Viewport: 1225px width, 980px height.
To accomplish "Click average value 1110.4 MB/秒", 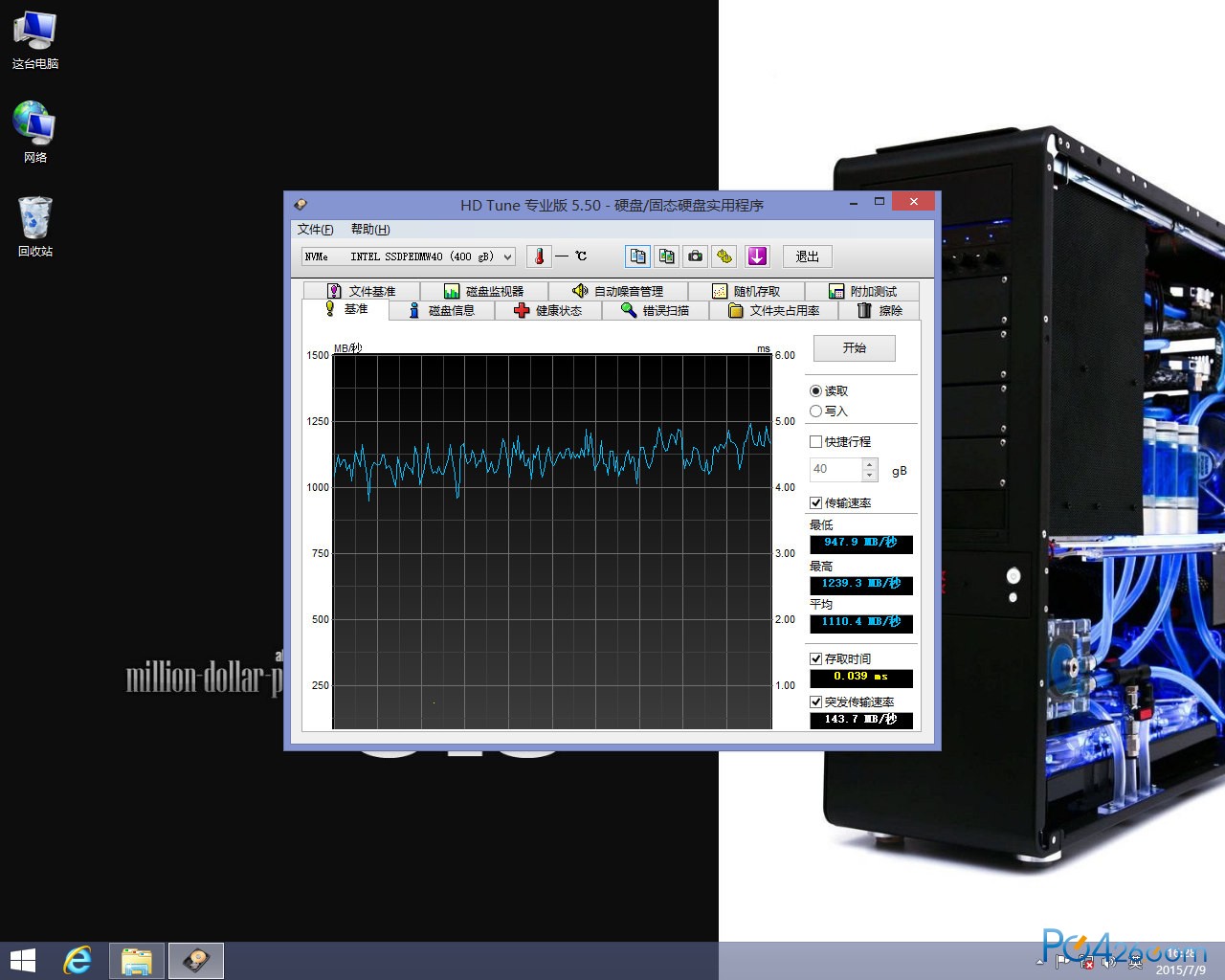I will pyautogui.click(x=861, y=623).
